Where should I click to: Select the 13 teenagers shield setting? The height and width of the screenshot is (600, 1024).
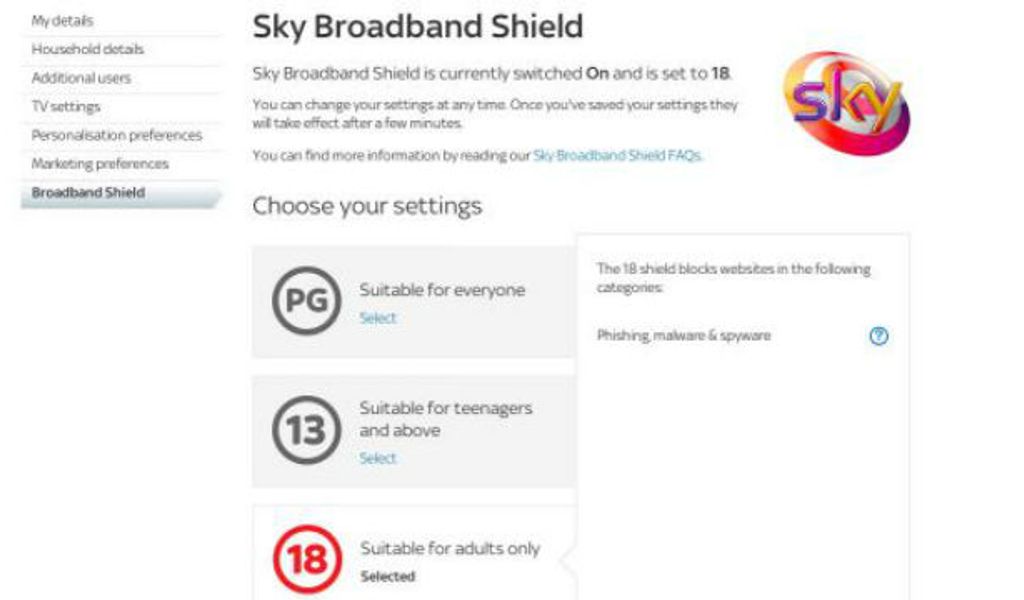[x=377, y=458]
